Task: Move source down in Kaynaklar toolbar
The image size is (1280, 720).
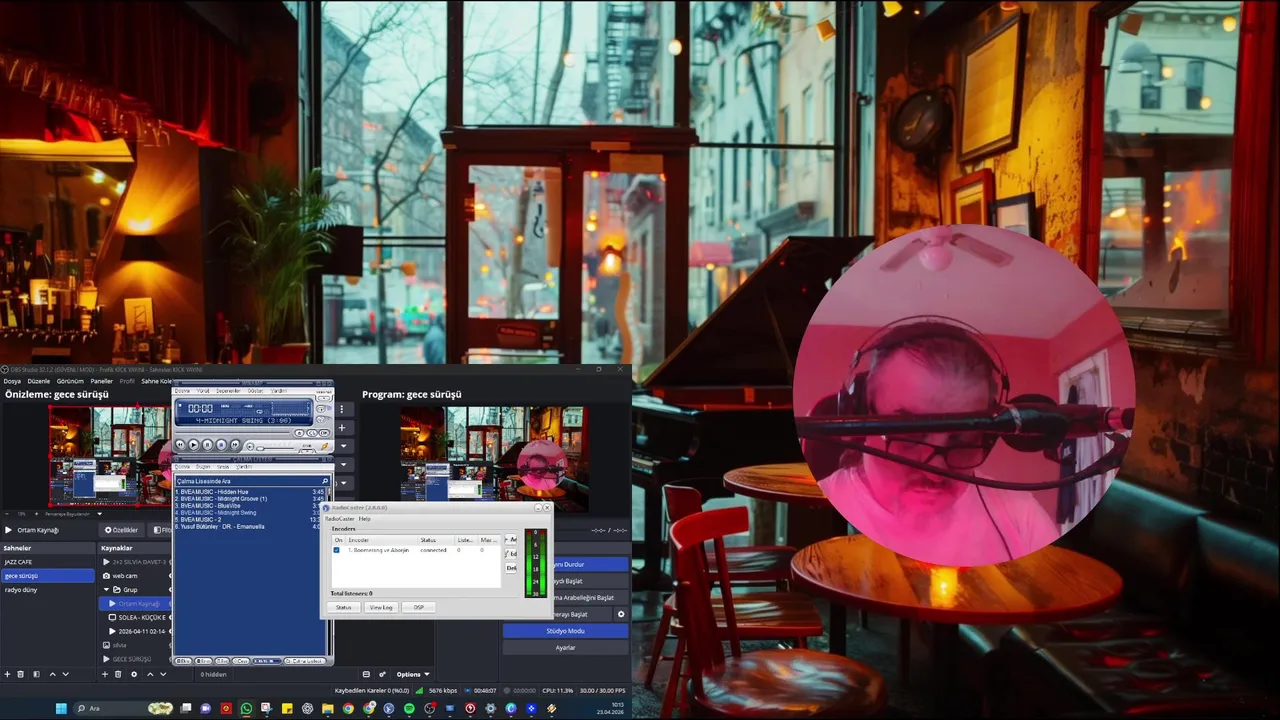Action: tap(163, 674)
